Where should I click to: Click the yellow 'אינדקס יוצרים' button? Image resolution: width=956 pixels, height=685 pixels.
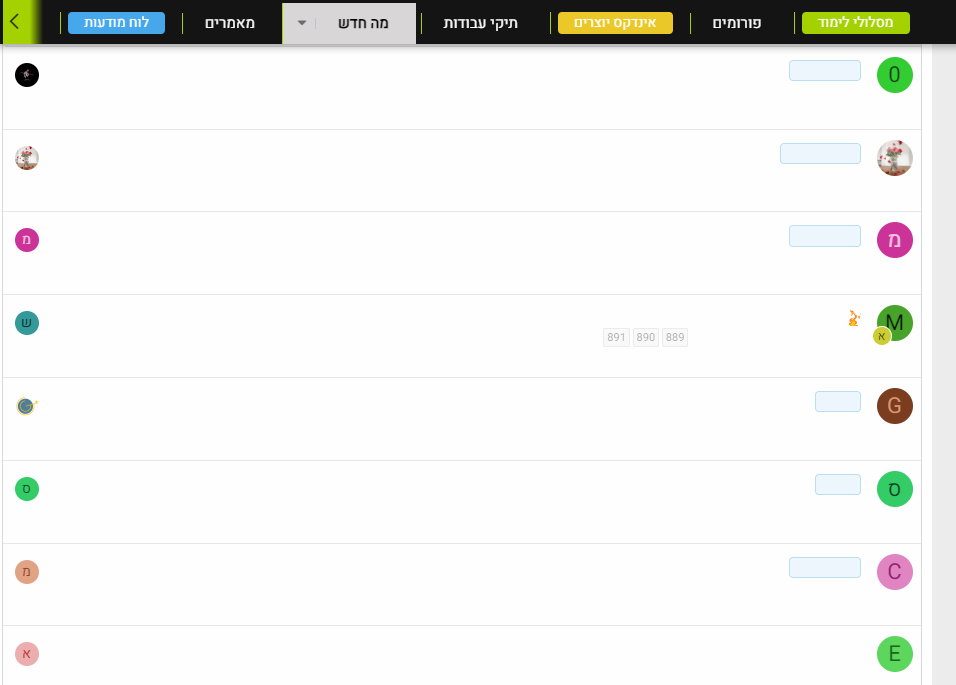coord(615,23)
